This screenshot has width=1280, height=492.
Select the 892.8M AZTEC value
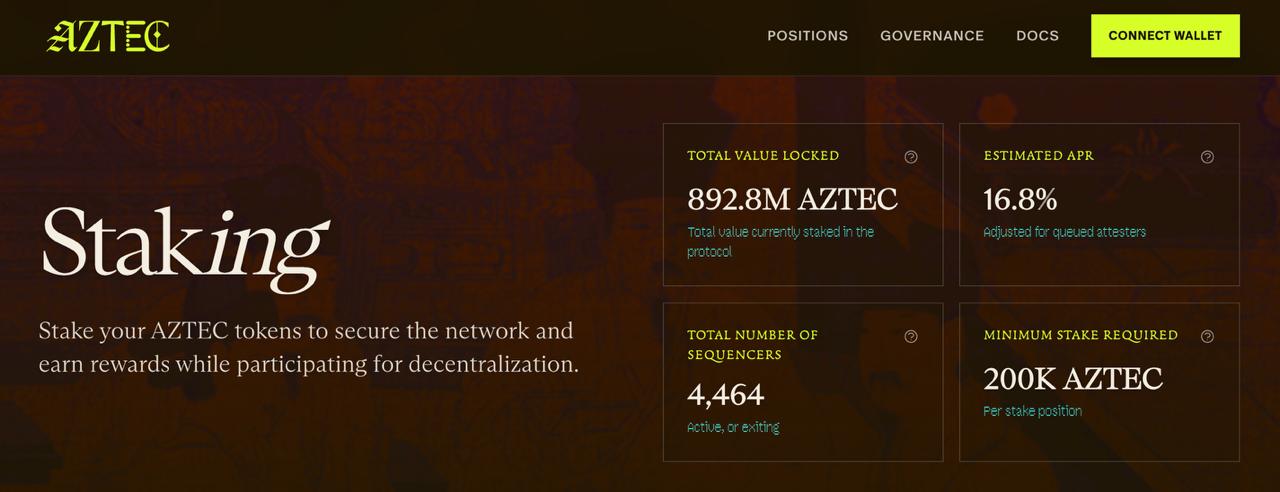792,200
